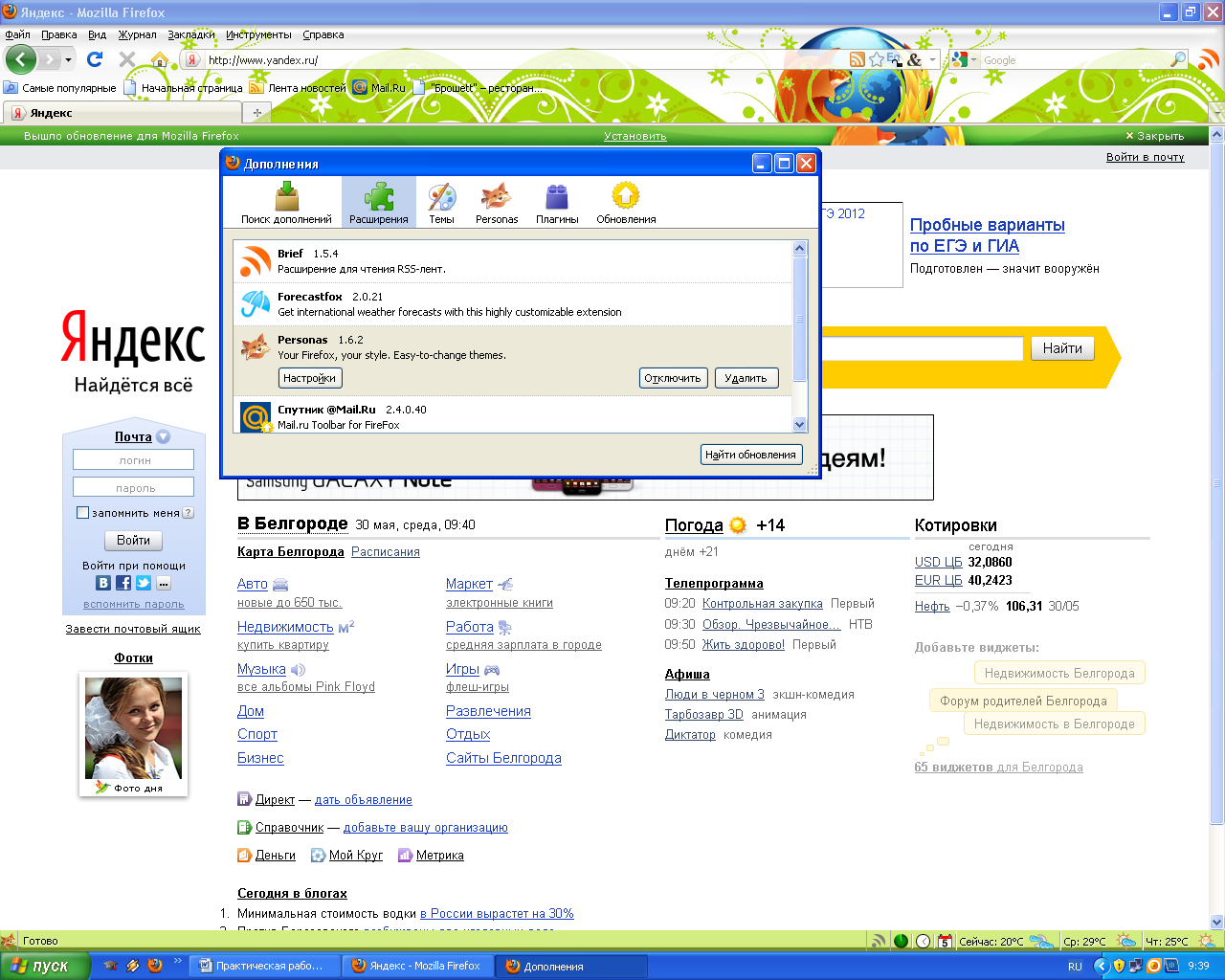The image size is (1225, 980).
Task: Click the Войти login button
Action: (x=133, y=541)
